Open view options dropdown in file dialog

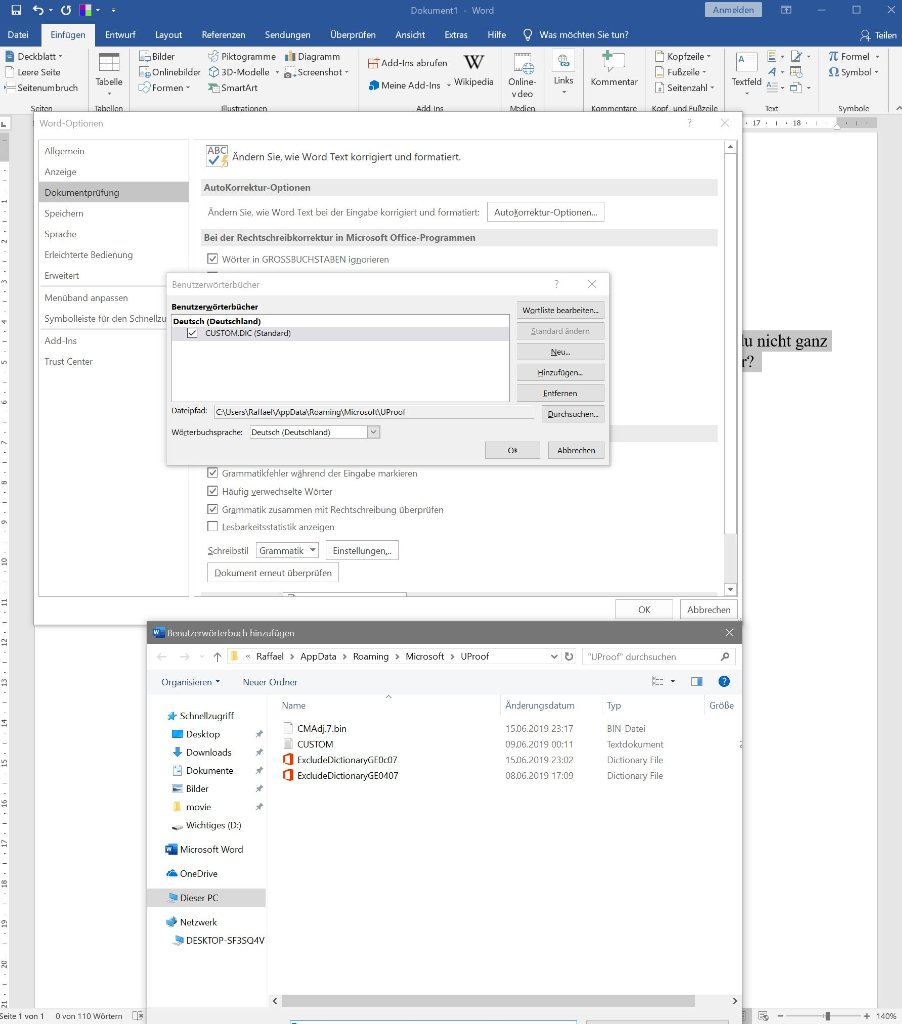coord(673,682)
